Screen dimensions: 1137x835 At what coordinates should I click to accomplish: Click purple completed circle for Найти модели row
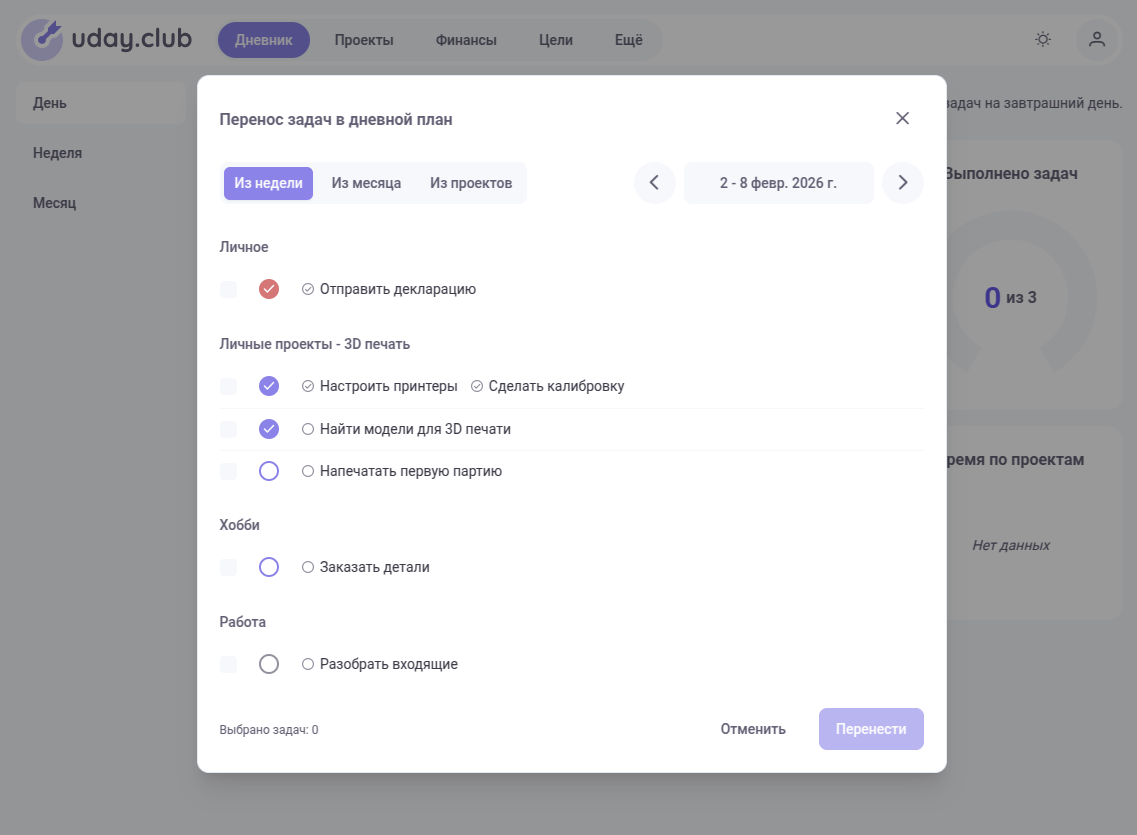(x=269, y=429)
